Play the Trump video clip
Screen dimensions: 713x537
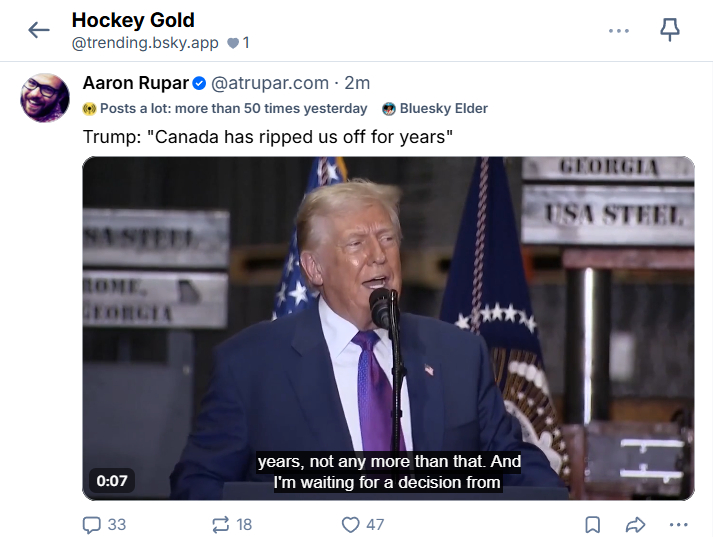[388, 328]
